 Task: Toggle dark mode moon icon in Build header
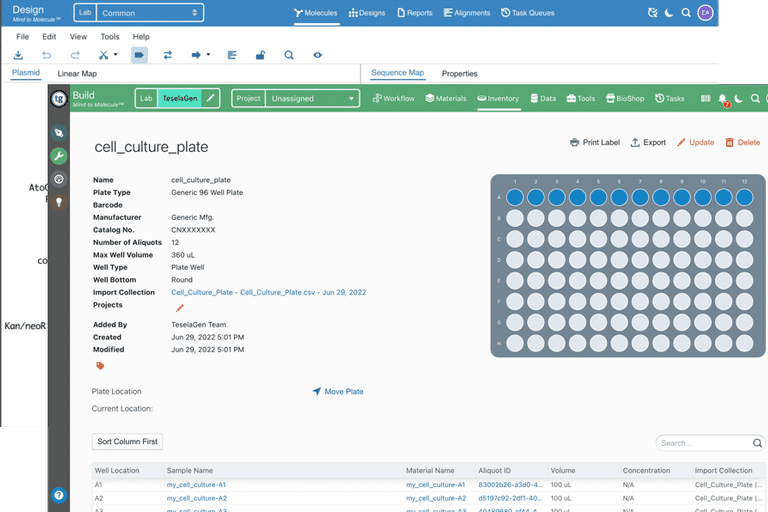coord(739,99)
